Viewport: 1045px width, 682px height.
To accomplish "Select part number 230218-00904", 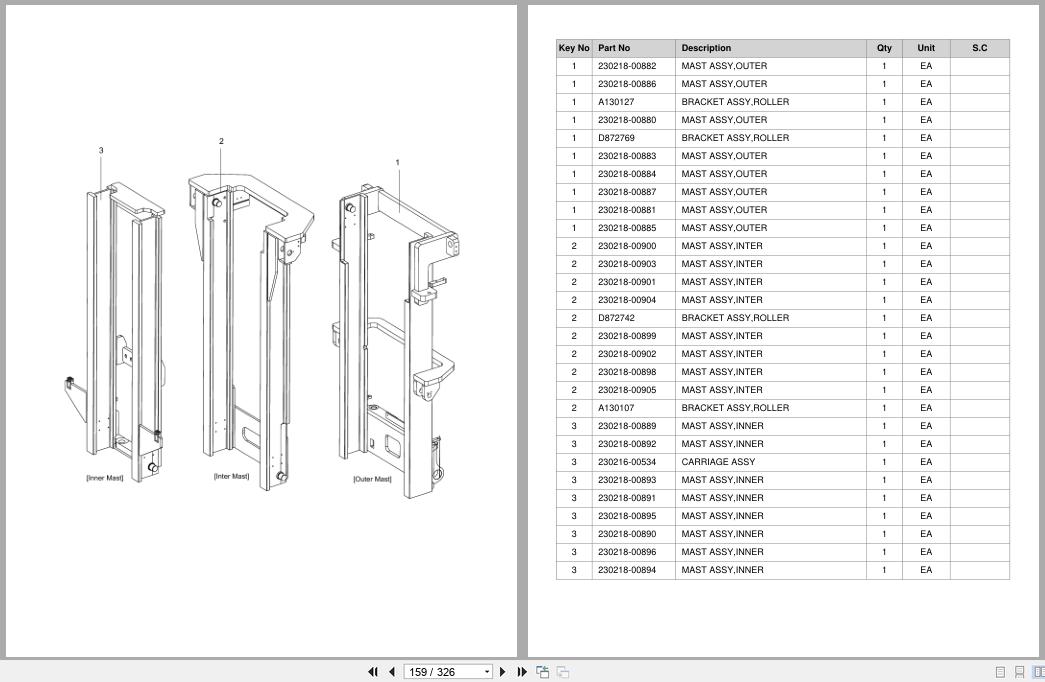I will (626, 300).
